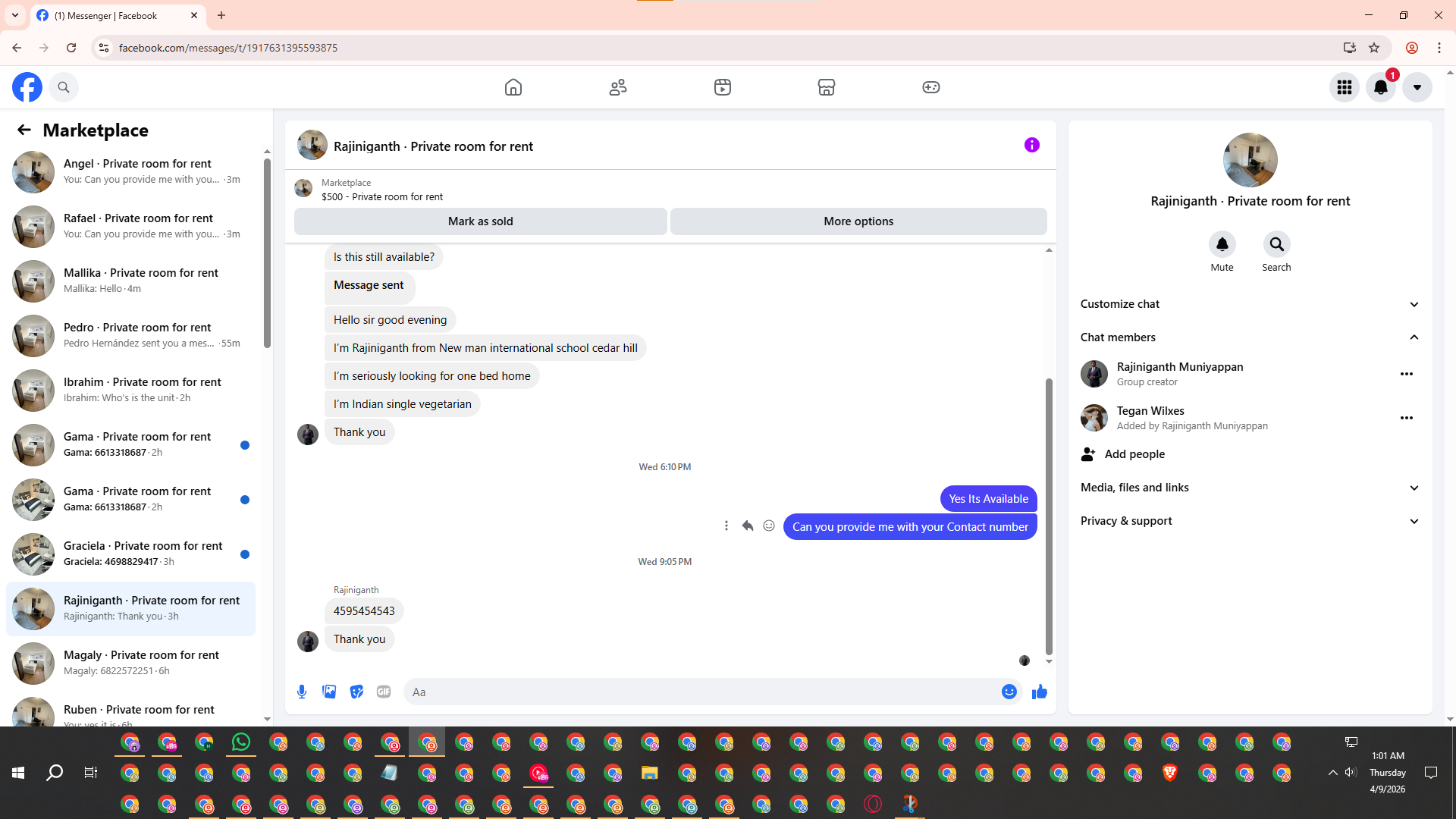Go to the Marketplace tab in navbar
The height and width of the screenshot is (819, 1456).
tap(827, 87)
